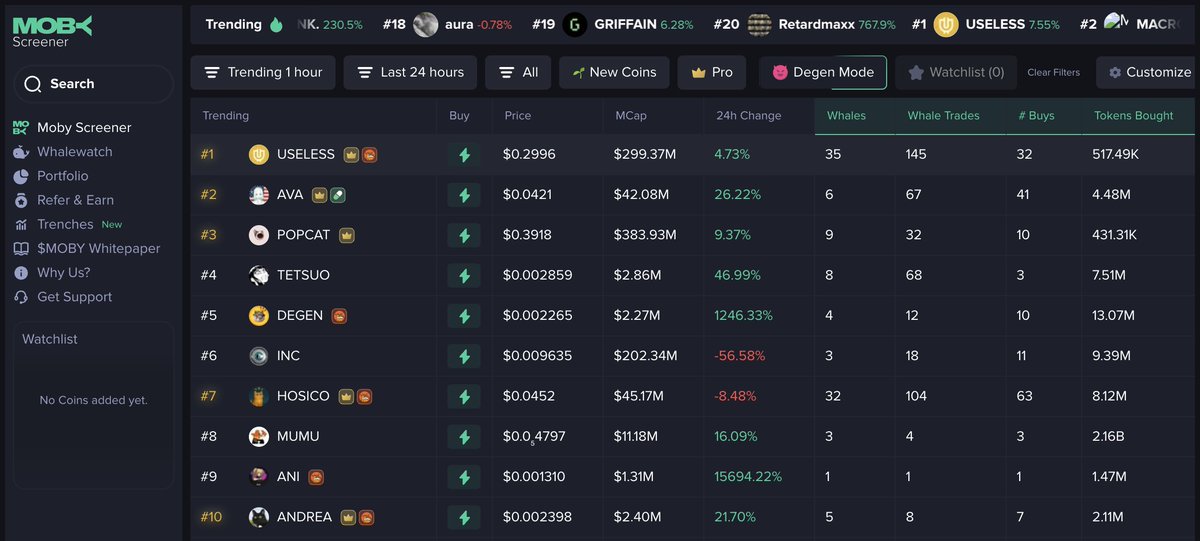Toggle Degen Mode
Viewport: 1200px width, 541px height.
point(823,72)
